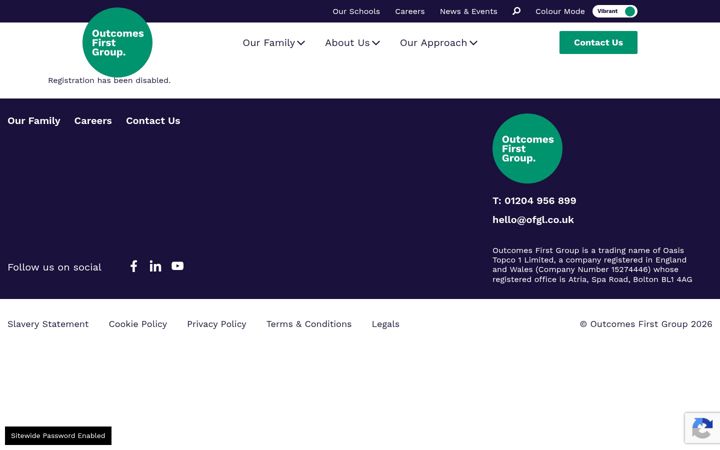
Task: Open the Slavery Statement link
Action: (48, 324)
